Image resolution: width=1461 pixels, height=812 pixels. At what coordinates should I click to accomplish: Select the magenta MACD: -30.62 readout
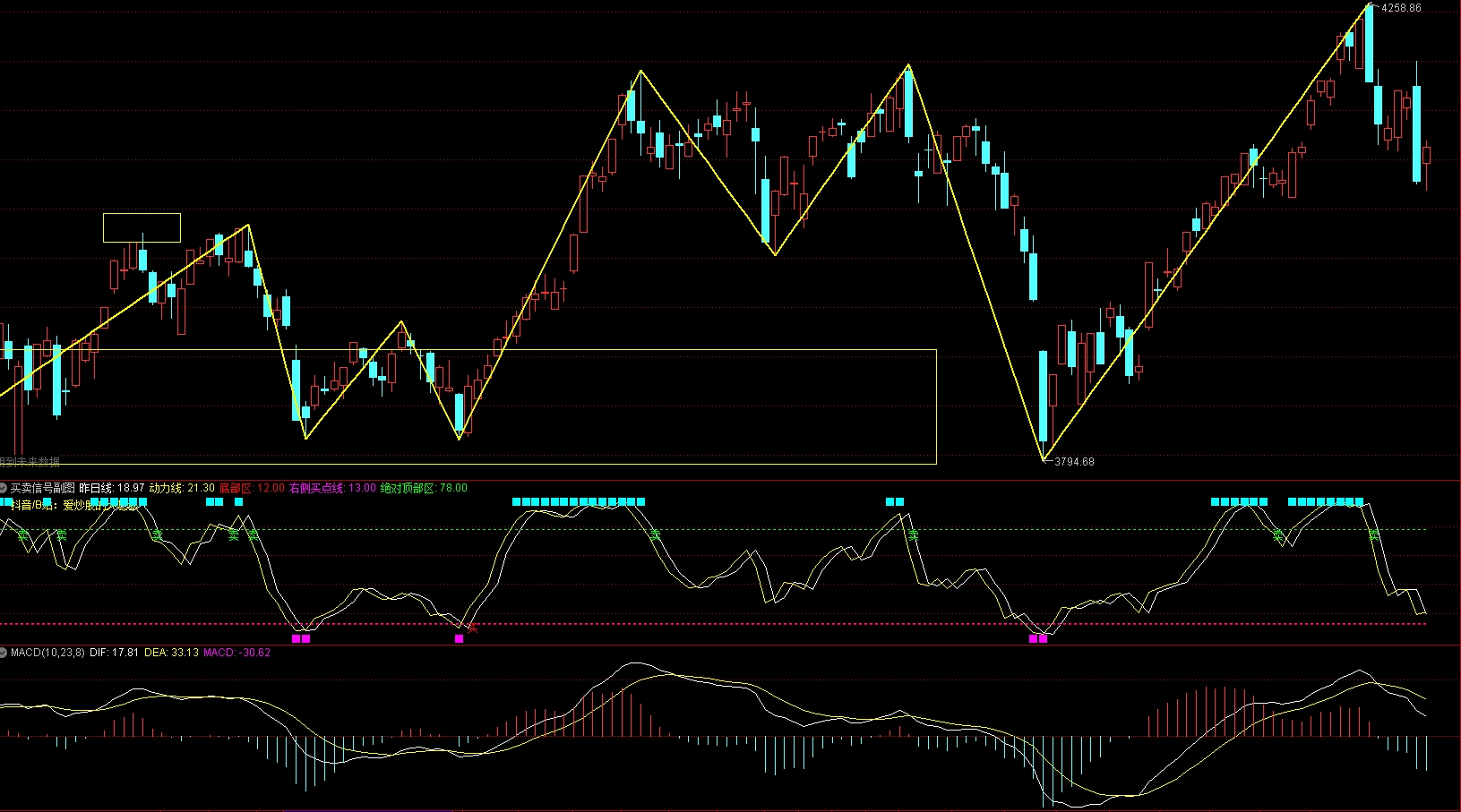(x=236, y=653)
